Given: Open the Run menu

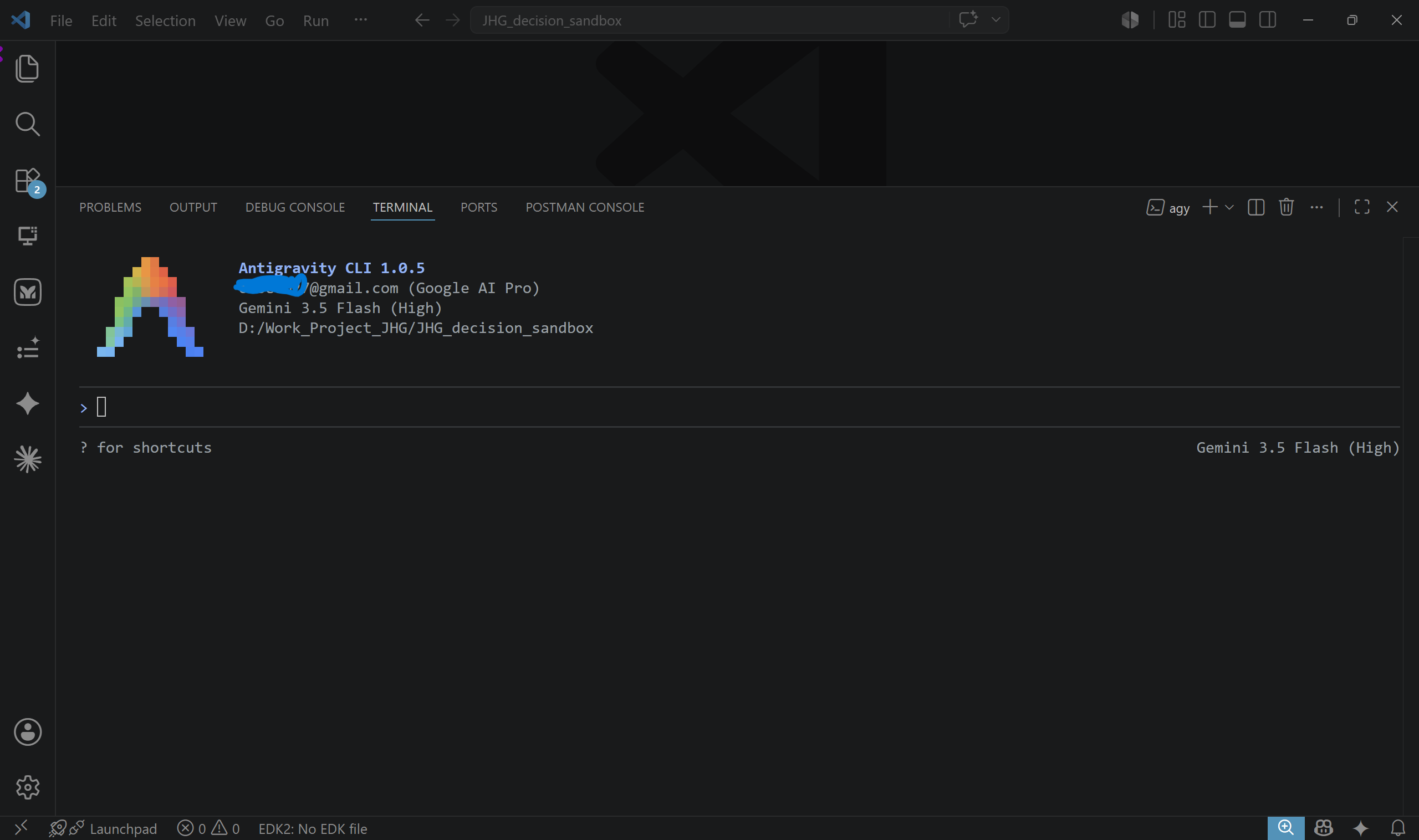Looking at the screenshot, I should 316,21.
